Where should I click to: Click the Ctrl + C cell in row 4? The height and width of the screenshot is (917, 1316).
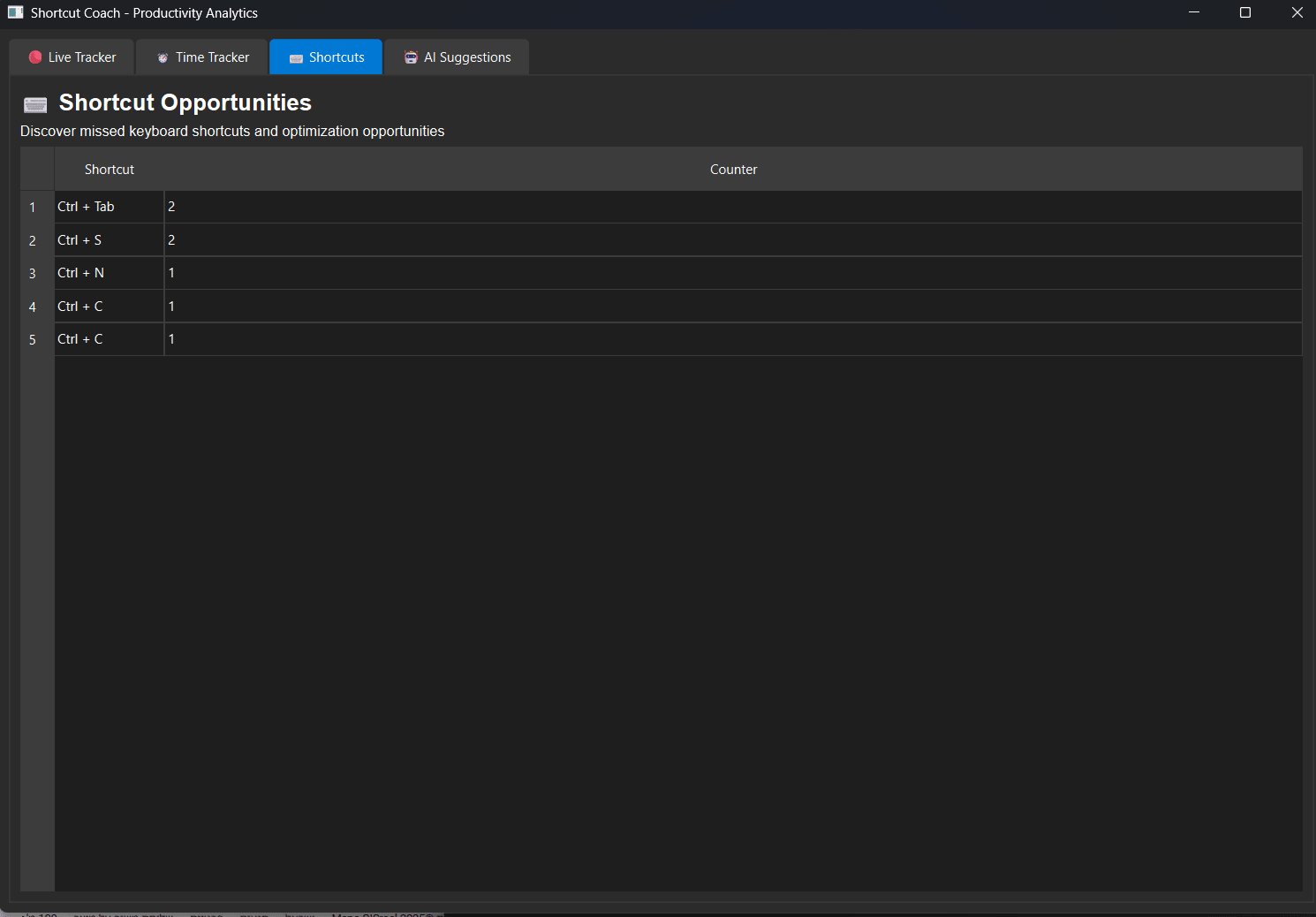click(x=109, y=307)
